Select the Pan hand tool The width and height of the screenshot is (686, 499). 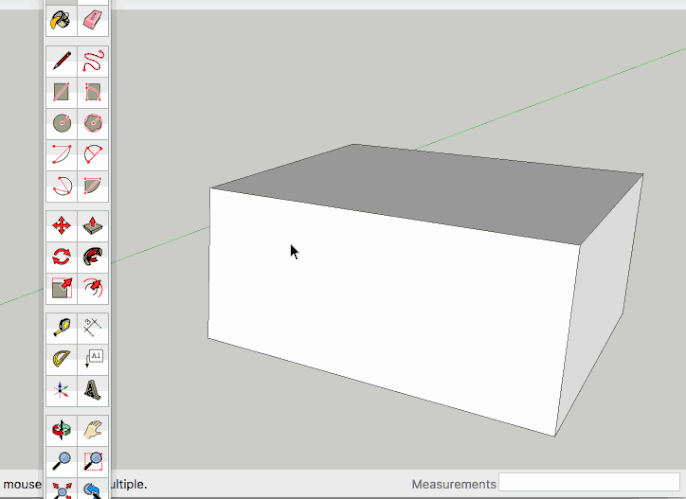point(93,430)
